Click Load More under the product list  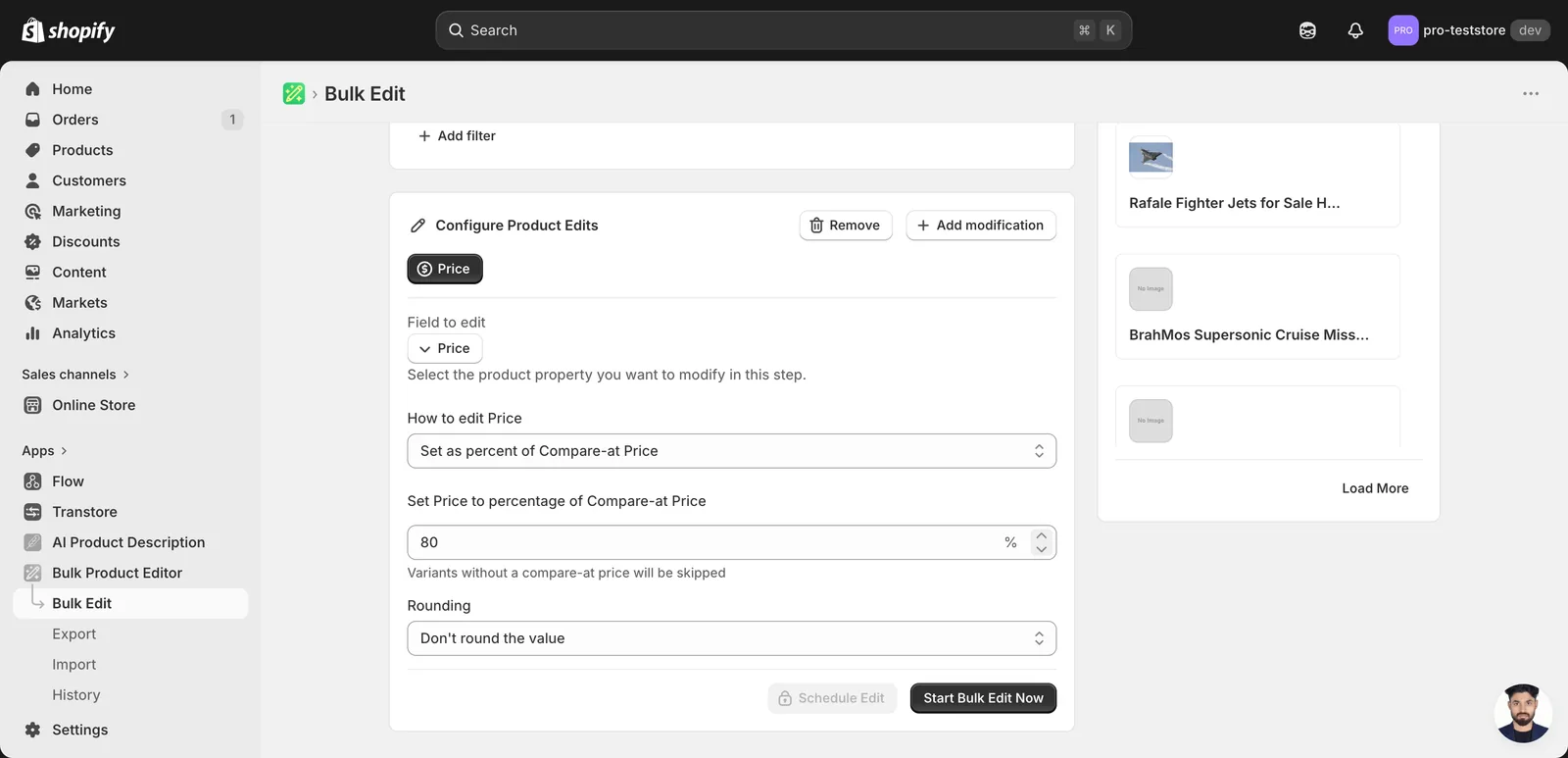click(x=1375, y=488)
